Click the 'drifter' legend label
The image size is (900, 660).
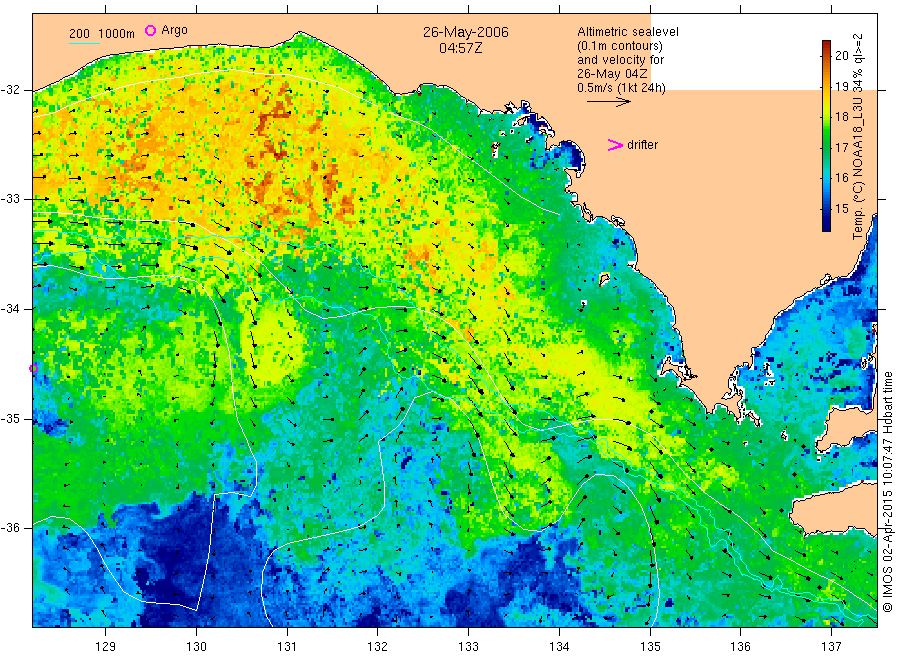642,145
